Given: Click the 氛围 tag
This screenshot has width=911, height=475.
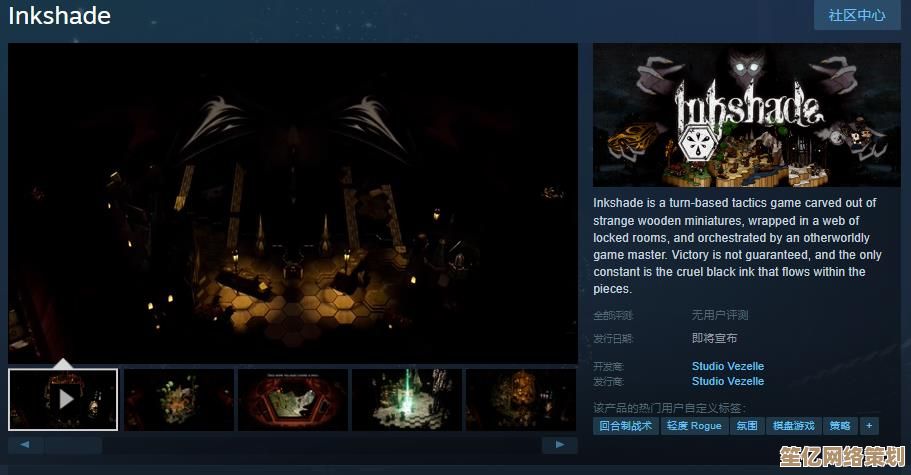Looking at the screenshot, I should pyautogui.click(x=747, y=425).
